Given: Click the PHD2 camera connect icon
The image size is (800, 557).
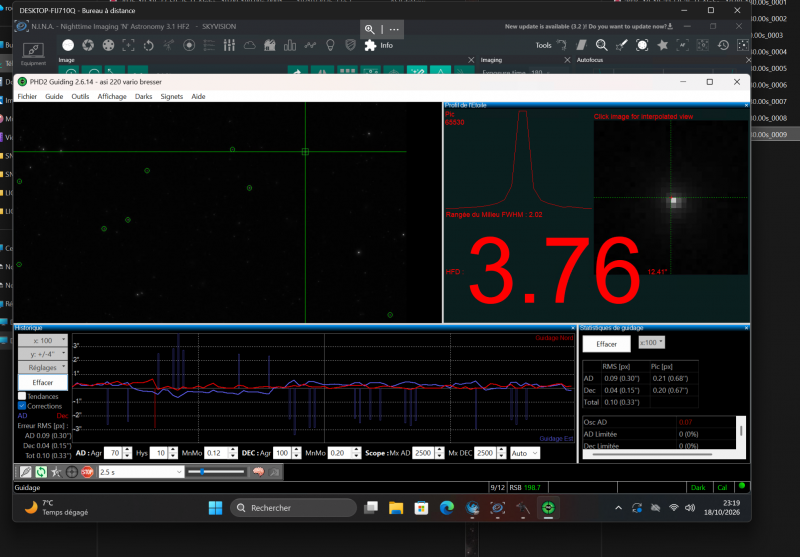Looking at the screenshot, I should (x=26, y=472).
